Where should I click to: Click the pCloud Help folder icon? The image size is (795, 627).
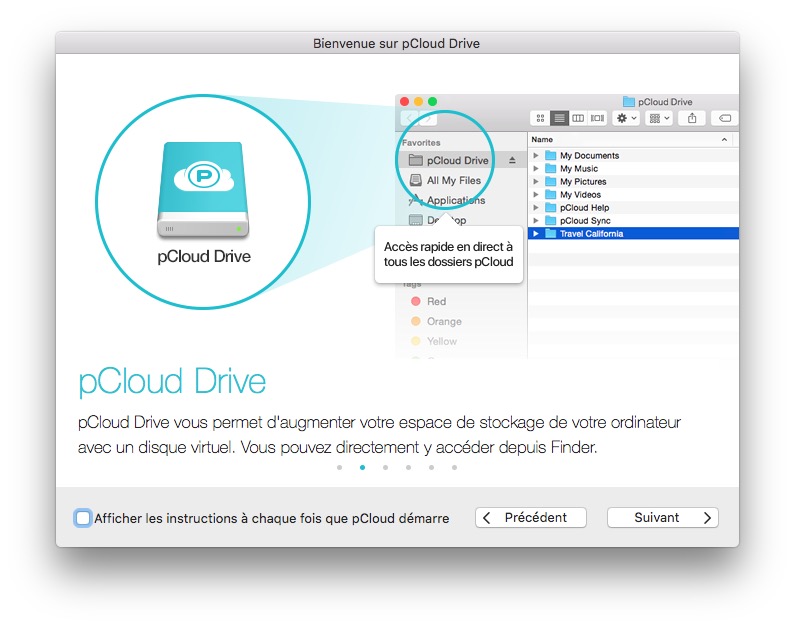(x=550, y=207)
